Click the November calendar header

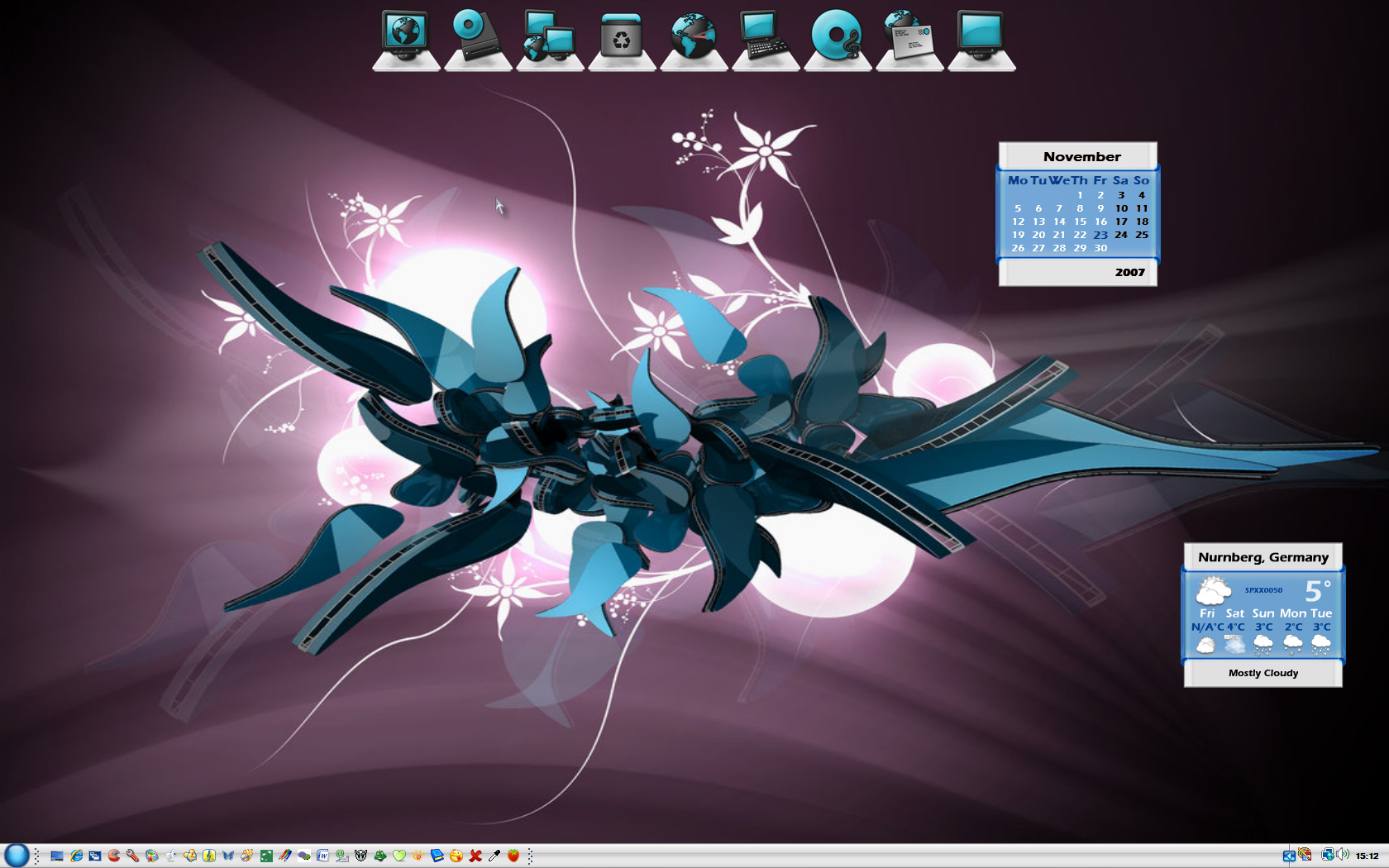1081,156
